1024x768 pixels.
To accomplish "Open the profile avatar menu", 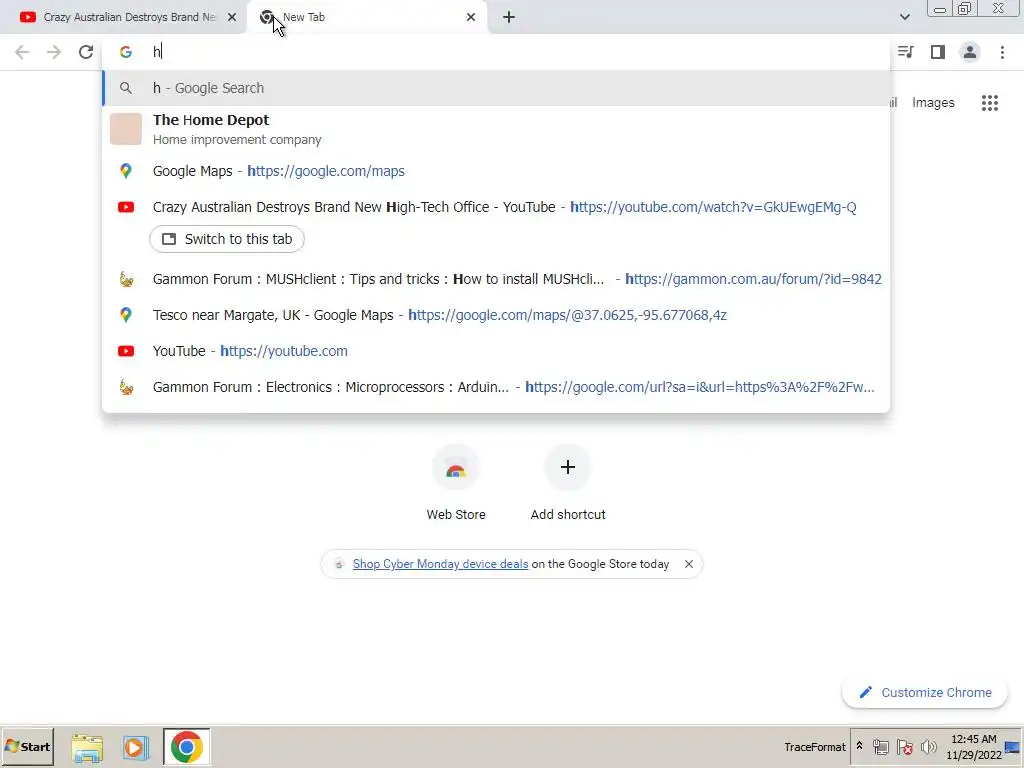I will pos(970,52).
